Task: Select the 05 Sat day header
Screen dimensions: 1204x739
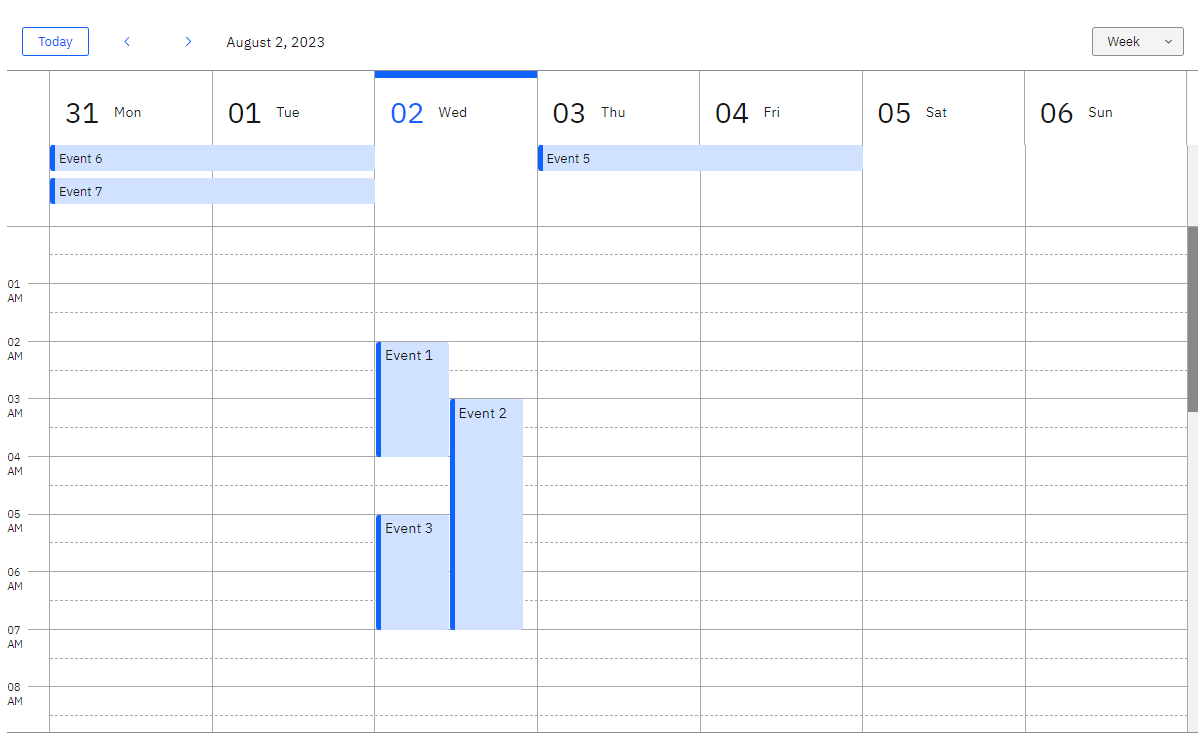Action: (943, 113)
